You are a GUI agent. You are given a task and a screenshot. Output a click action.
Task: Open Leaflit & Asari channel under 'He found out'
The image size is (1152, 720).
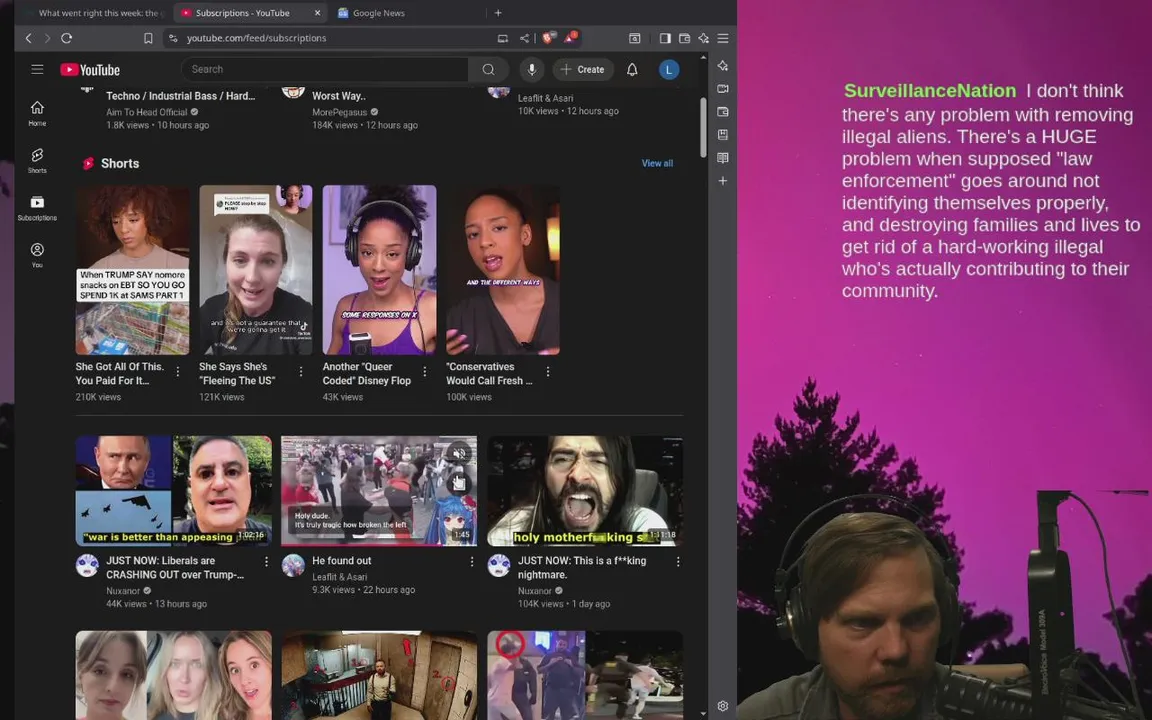[339, 577]
